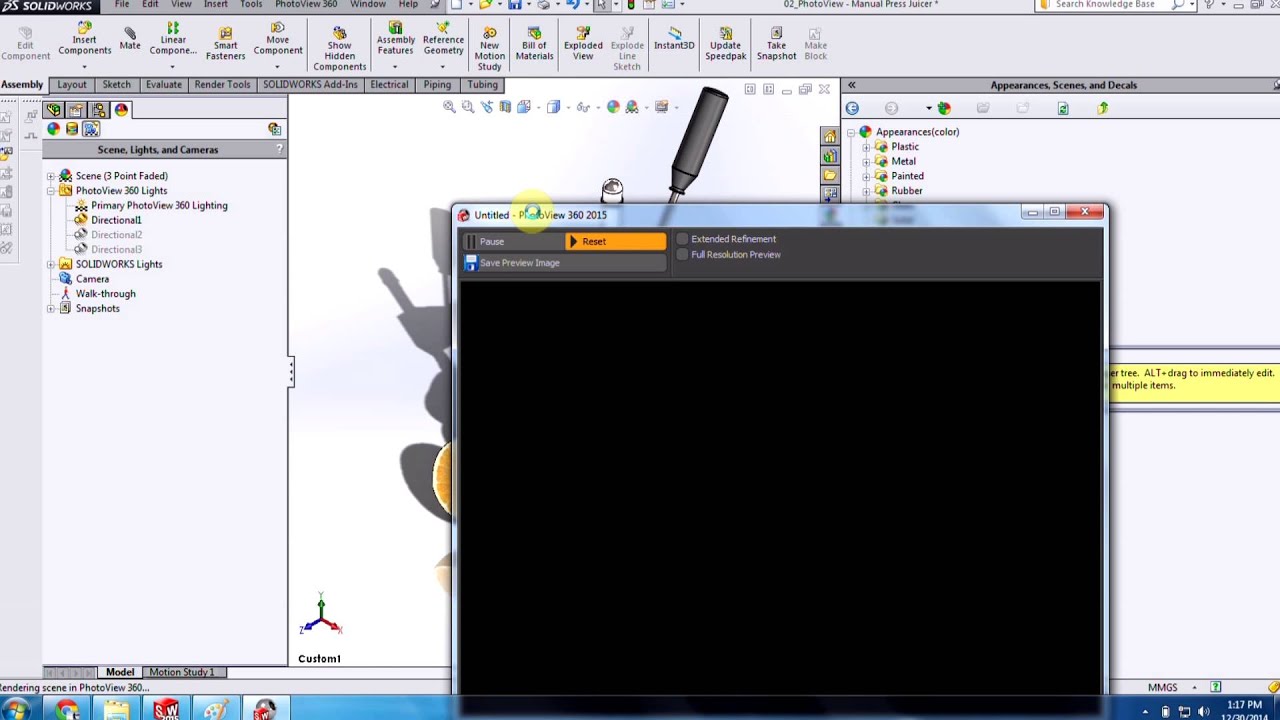Click the Search Knowledge Base field
1280x720 pixels.
point(1105,5)
